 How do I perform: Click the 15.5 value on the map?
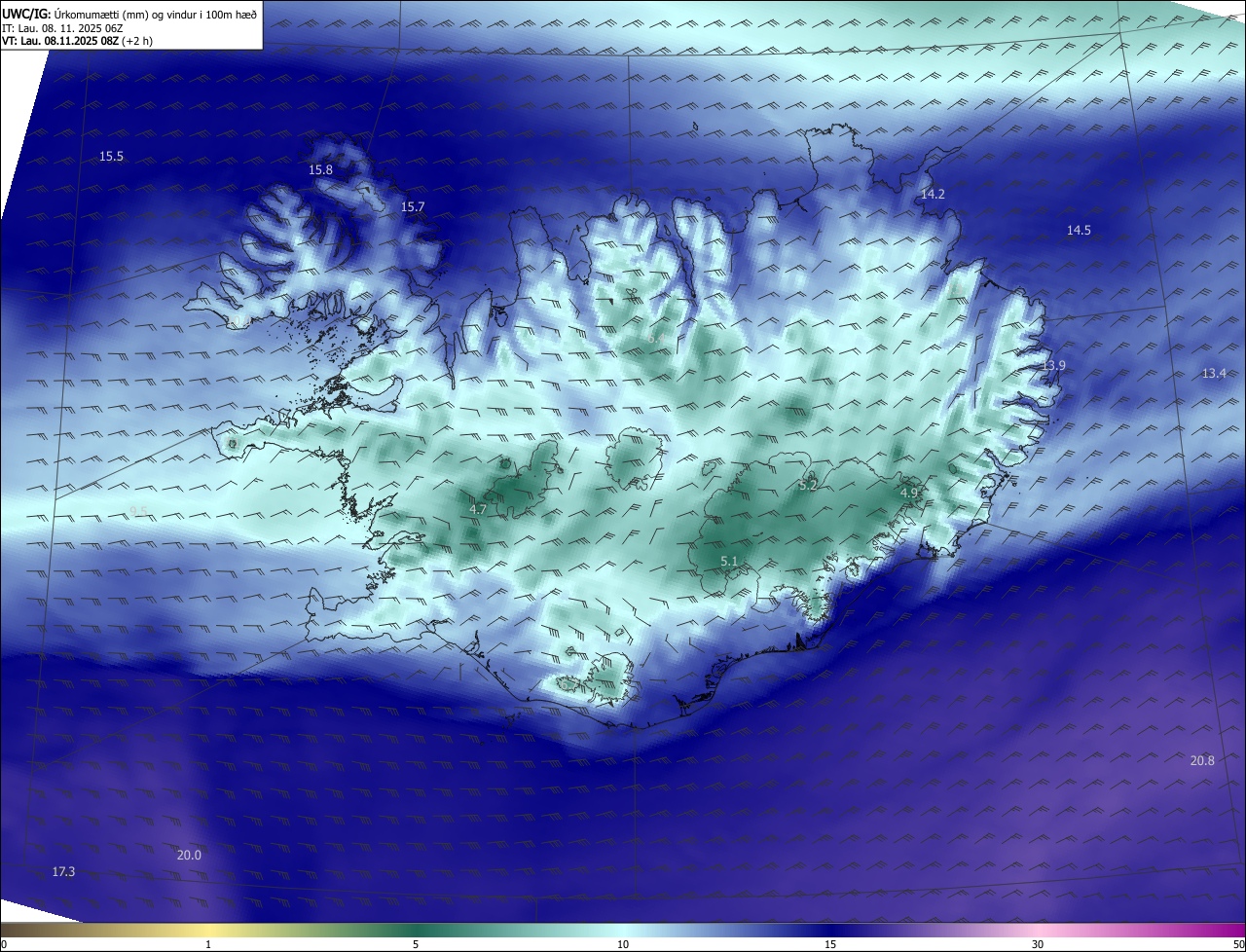click(x=112, y=157)
